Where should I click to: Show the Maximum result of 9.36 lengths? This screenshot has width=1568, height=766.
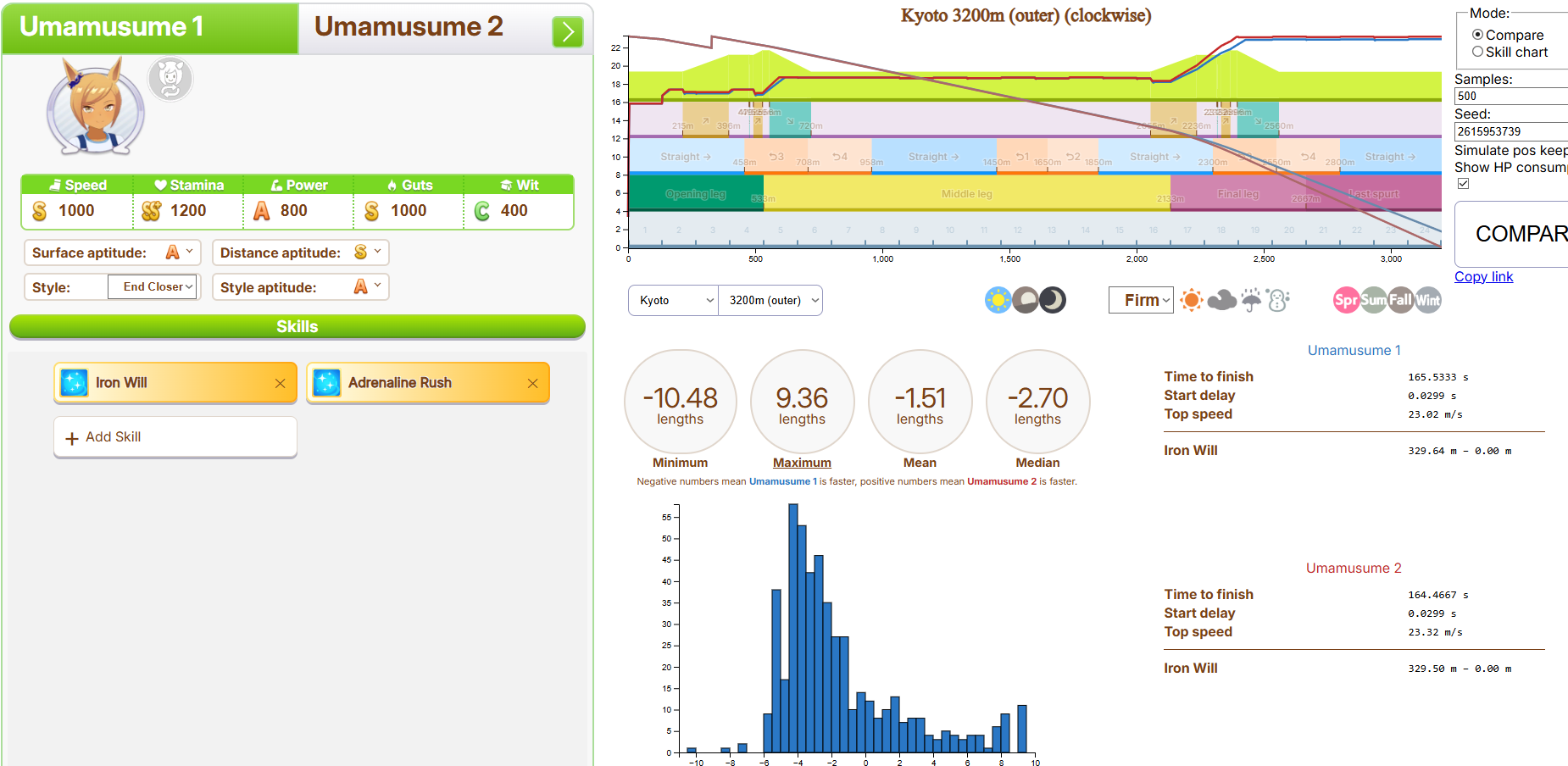pyautogui.click(x=802, y=402)
